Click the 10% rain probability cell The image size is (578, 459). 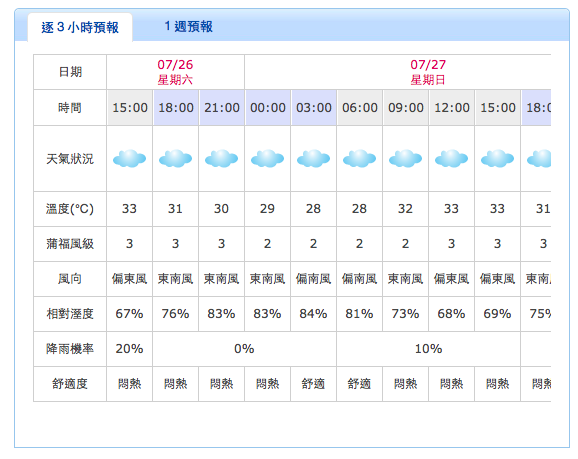[428, 349]
